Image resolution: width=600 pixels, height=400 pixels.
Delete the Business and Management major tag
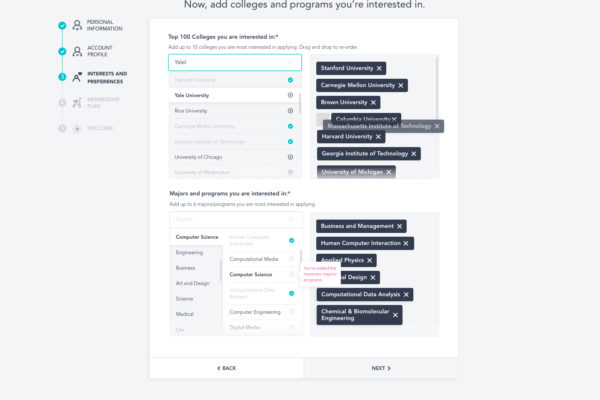tap(399, 226)
